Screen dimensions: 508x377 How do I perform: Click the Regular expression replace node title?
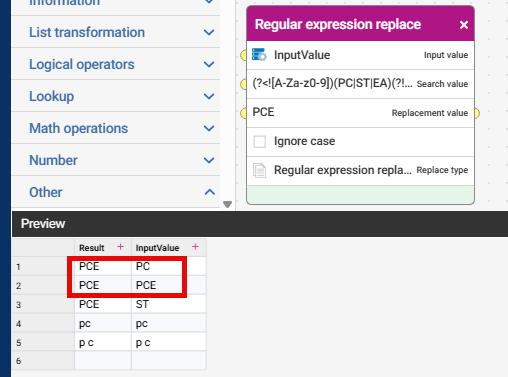(338, 24)
